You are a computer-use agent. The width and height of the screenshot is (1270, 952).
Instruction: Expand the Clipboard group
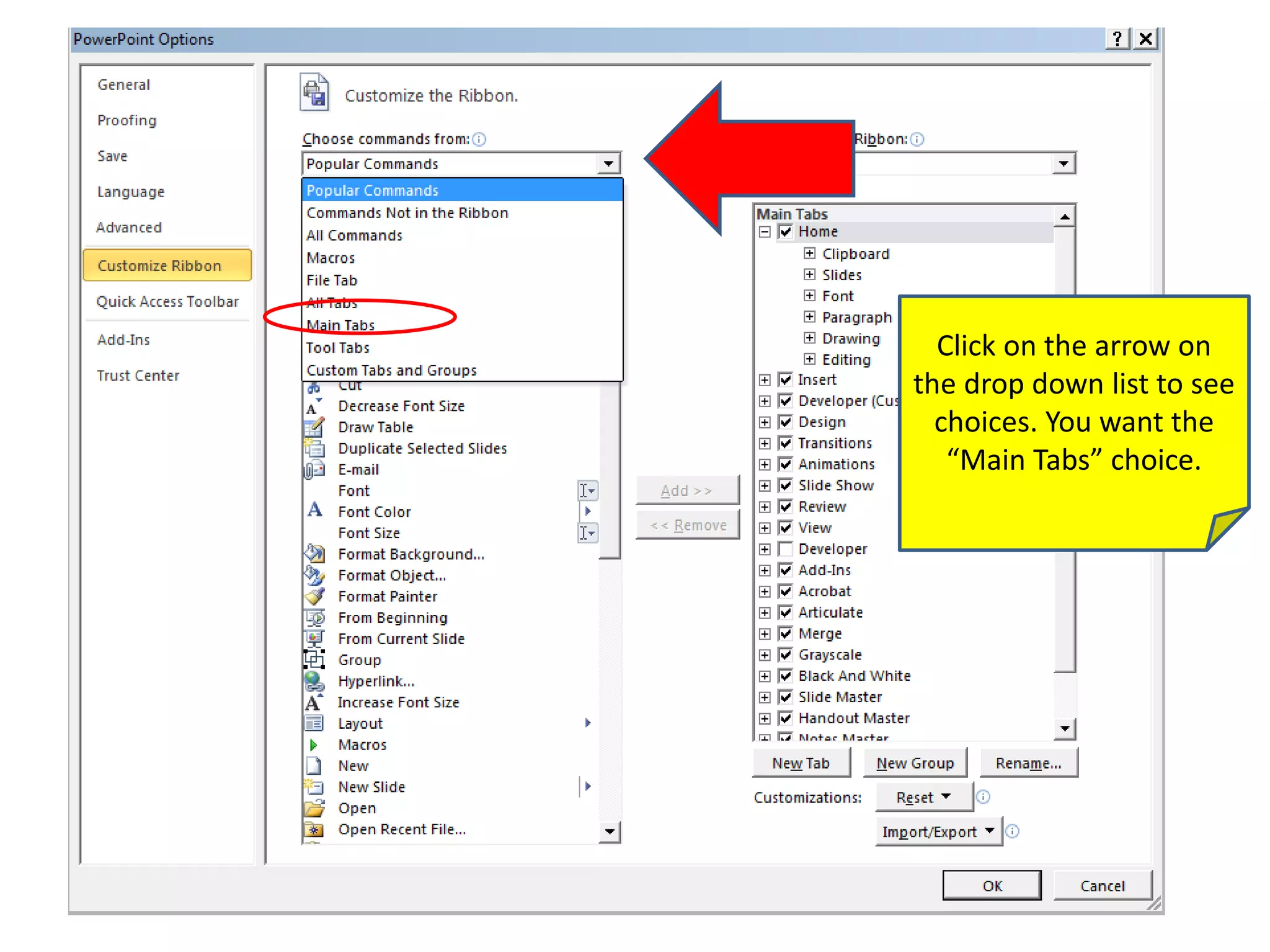[809, 253]
